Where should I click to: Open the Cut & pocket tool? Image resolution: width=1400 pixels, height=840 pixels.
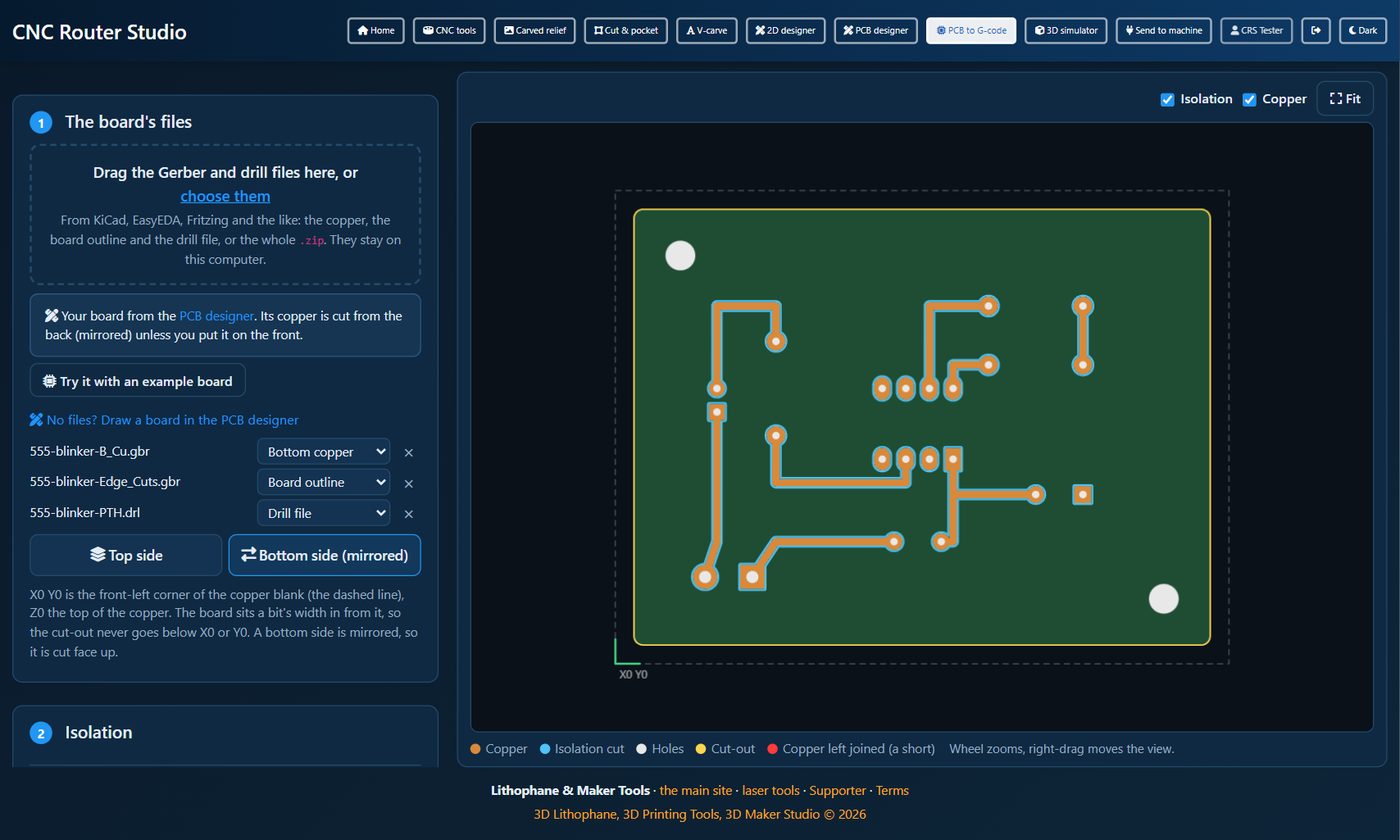point(626,30)
